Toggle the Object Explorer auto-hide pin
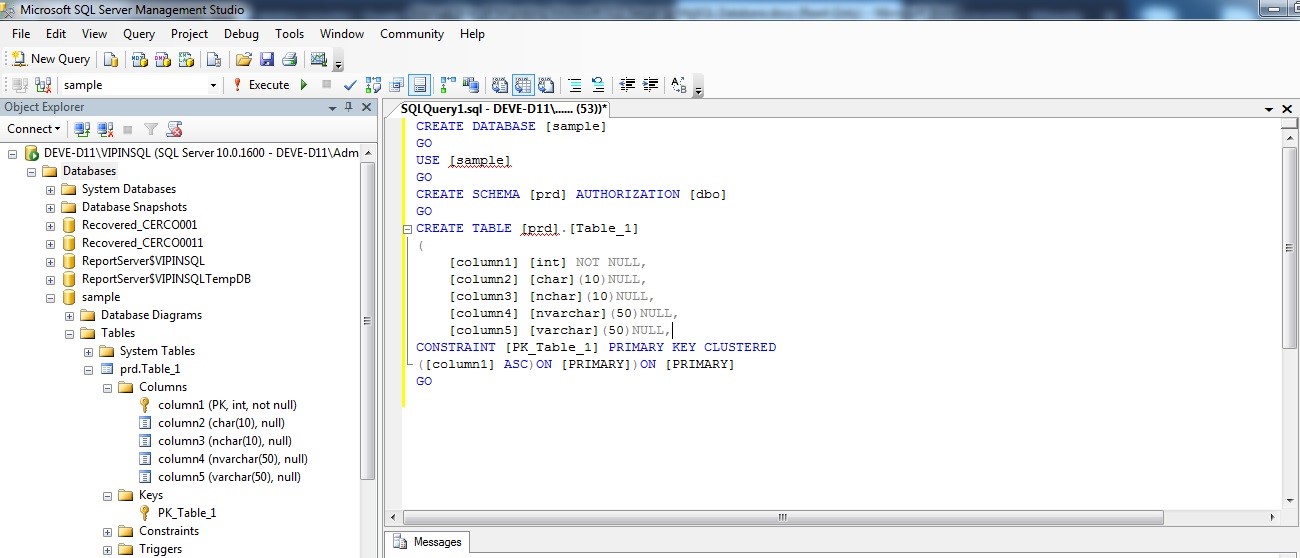 (x=348, y=107)
